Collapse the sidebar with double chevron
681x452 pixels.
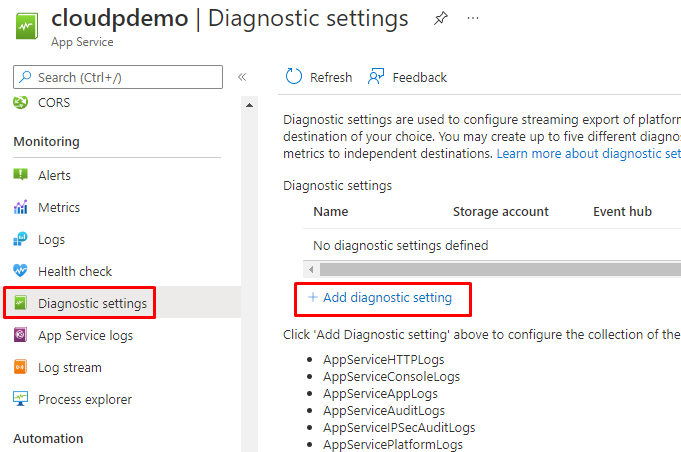coord(242,77)
